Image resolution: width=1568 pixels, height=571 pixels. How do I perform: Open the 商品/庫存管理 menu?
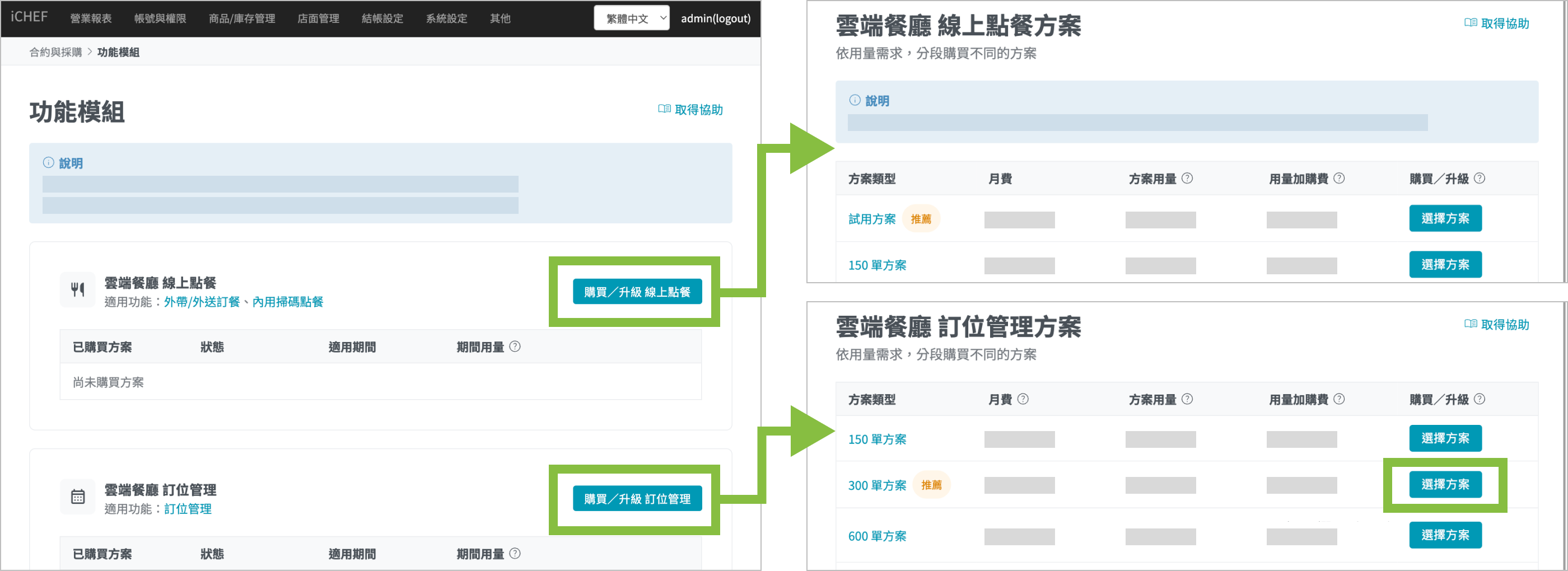click(x=242, y=18)
